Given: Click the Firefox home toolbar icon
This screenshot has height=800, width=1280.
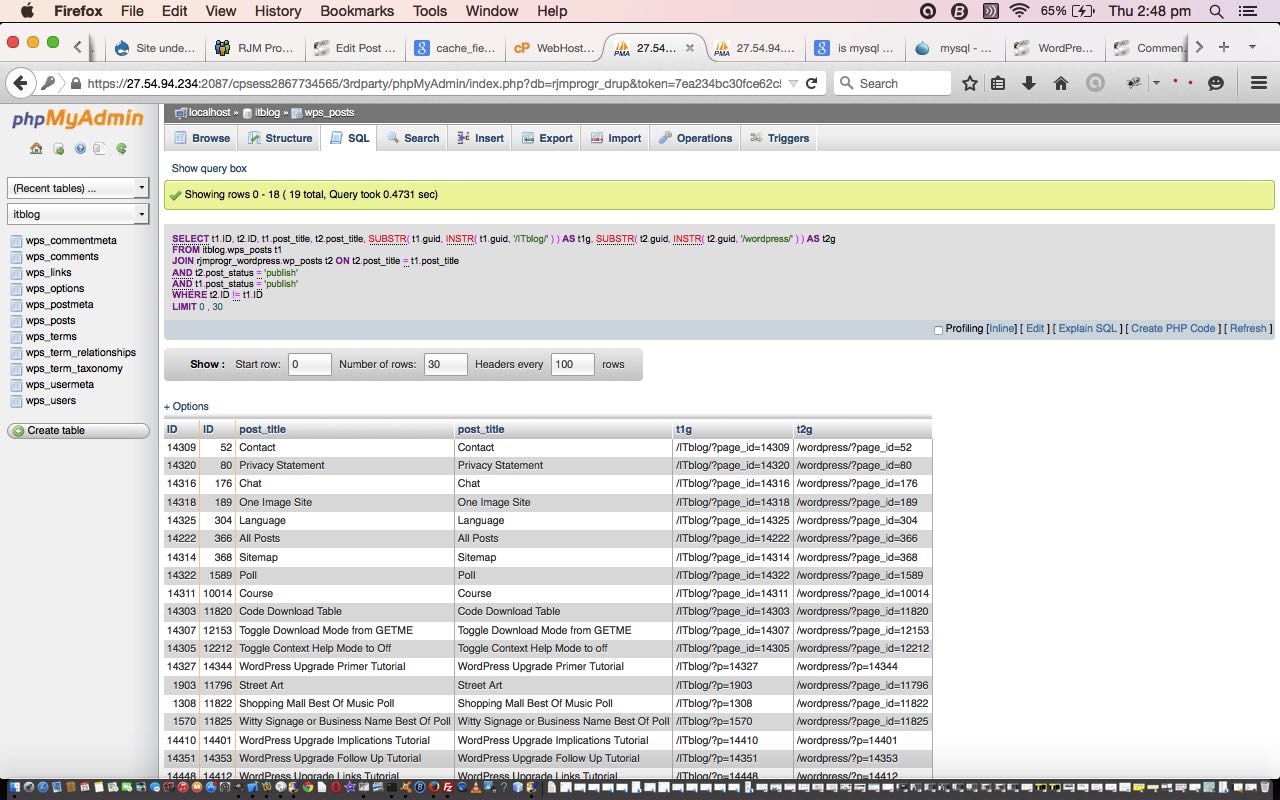Looking at the screenshot, I should point(1061,83).
